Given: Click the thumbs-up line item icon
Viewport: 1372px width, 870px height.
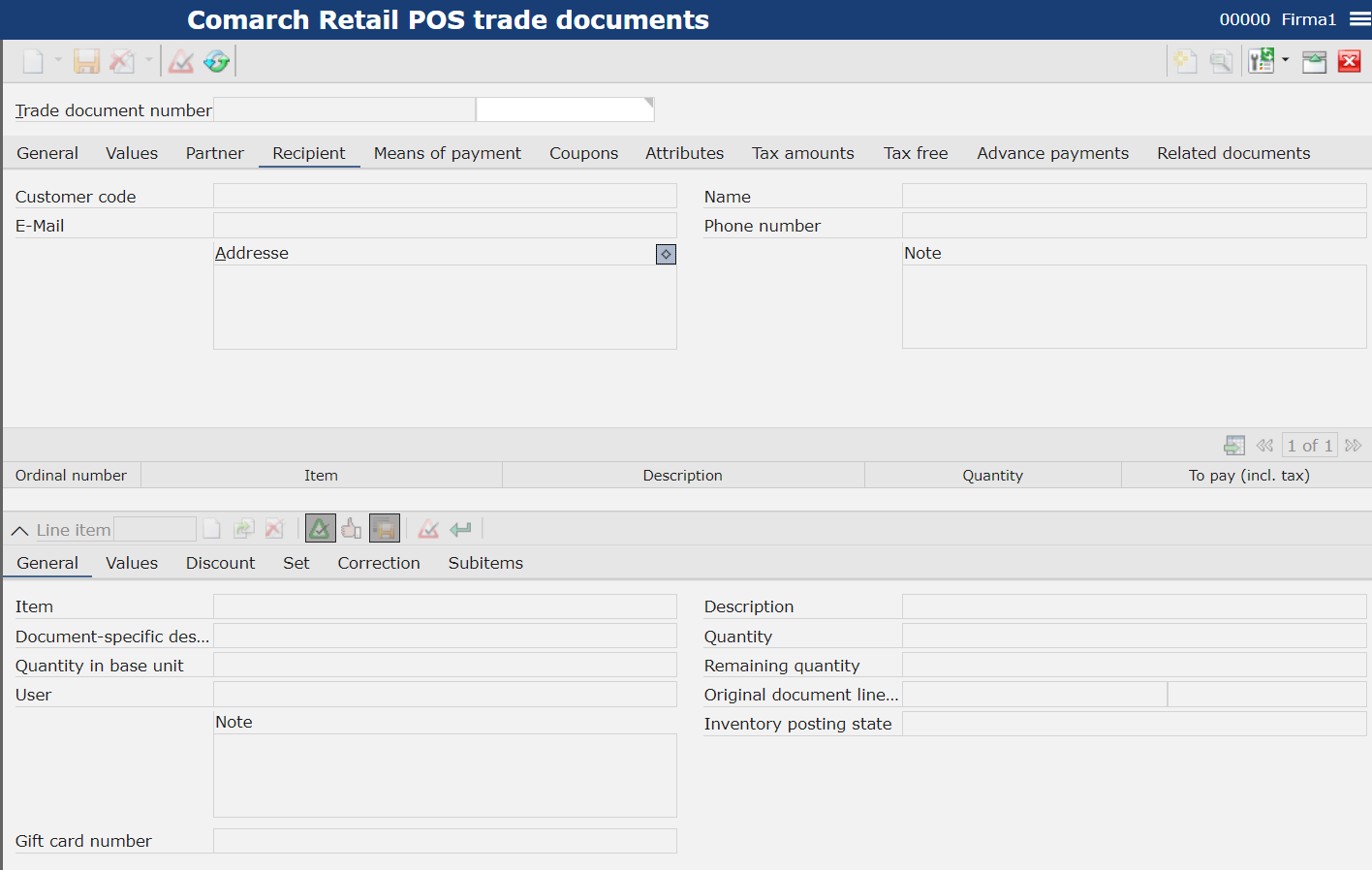Looking at the screenshot, I should [x=352, y=529].
